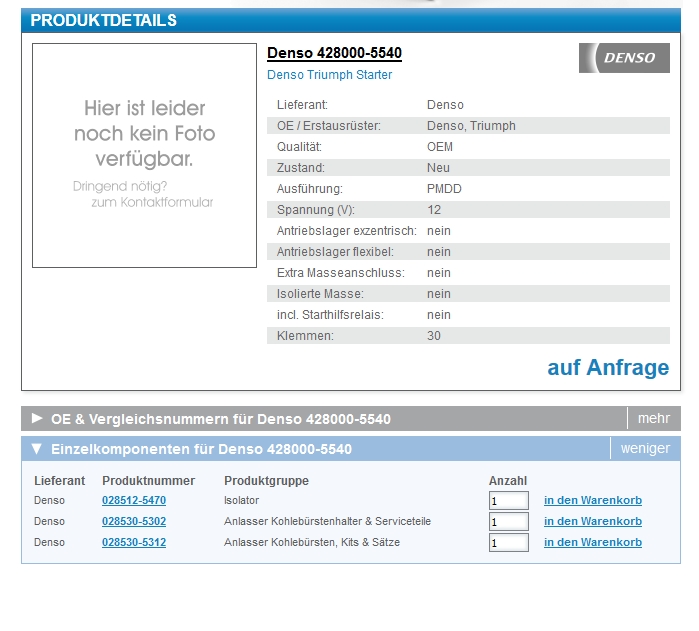Click the 'OE & Vergleichsnummern' header title

coord(220,419)
